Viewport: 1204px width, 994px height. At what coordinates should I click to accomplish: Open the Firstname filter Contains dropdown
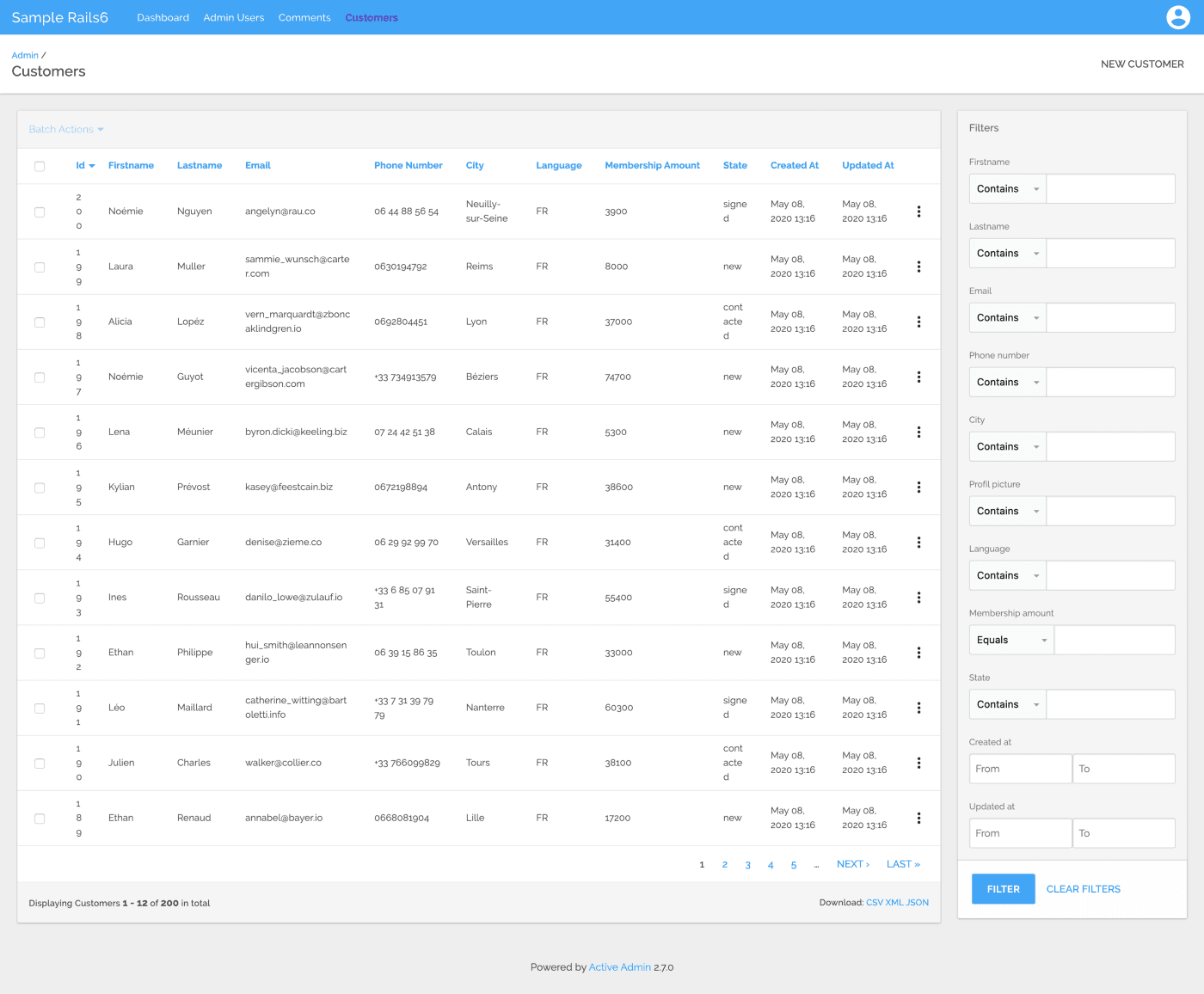pyautogui.click(x=1007, y=189)
